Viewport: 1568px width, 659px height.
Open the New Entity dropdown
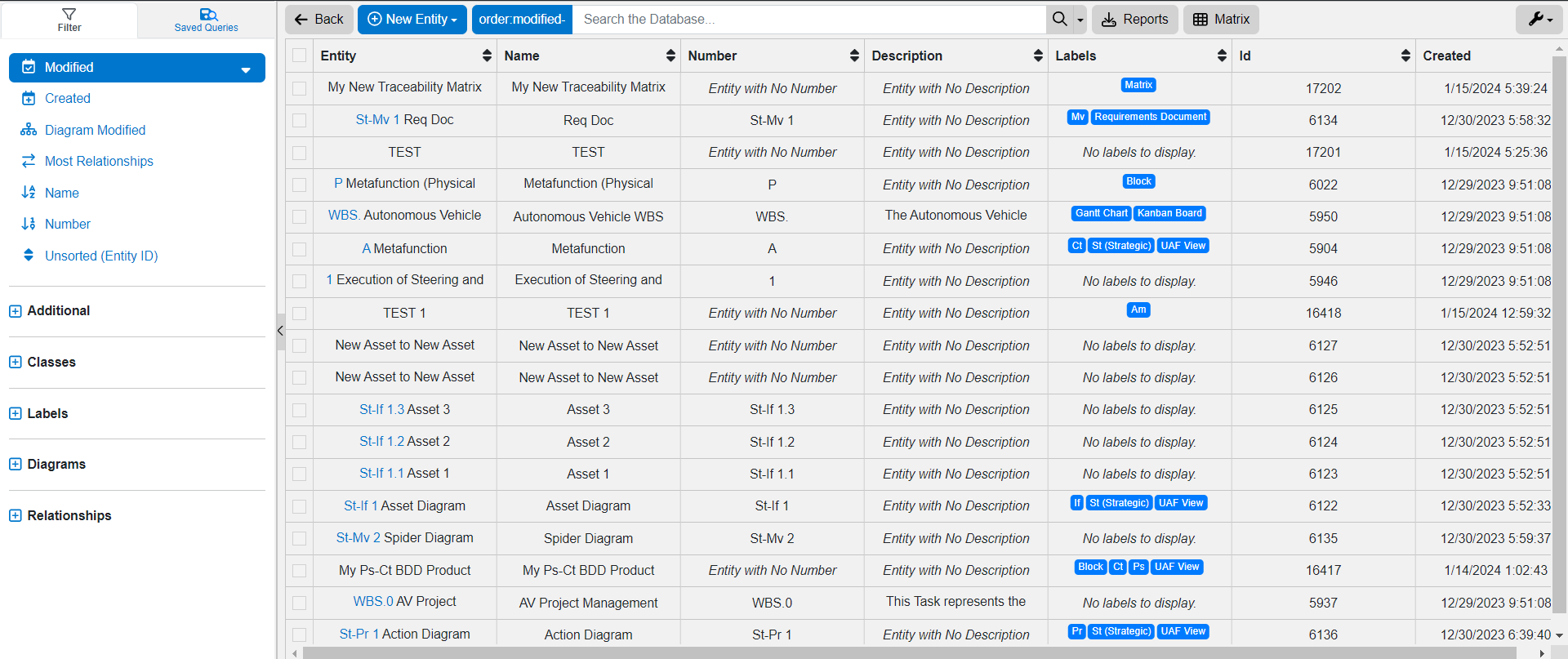click(x=412, y=20)
